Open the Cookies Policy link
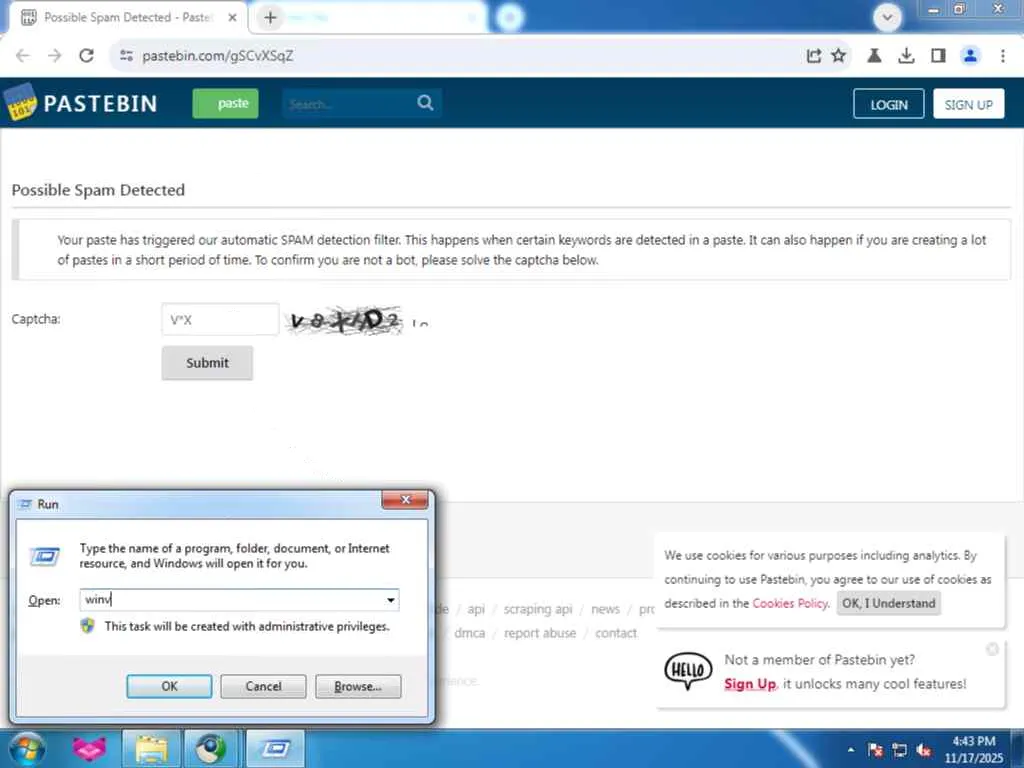The image size is (1024, 768). (x=790, y=603)
